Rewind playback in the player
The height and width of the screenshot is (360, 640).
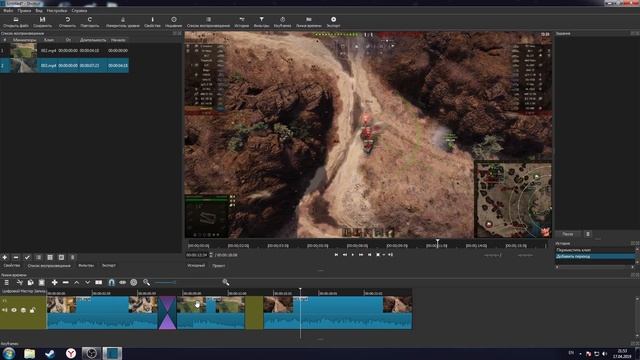(x=344, y=255)
